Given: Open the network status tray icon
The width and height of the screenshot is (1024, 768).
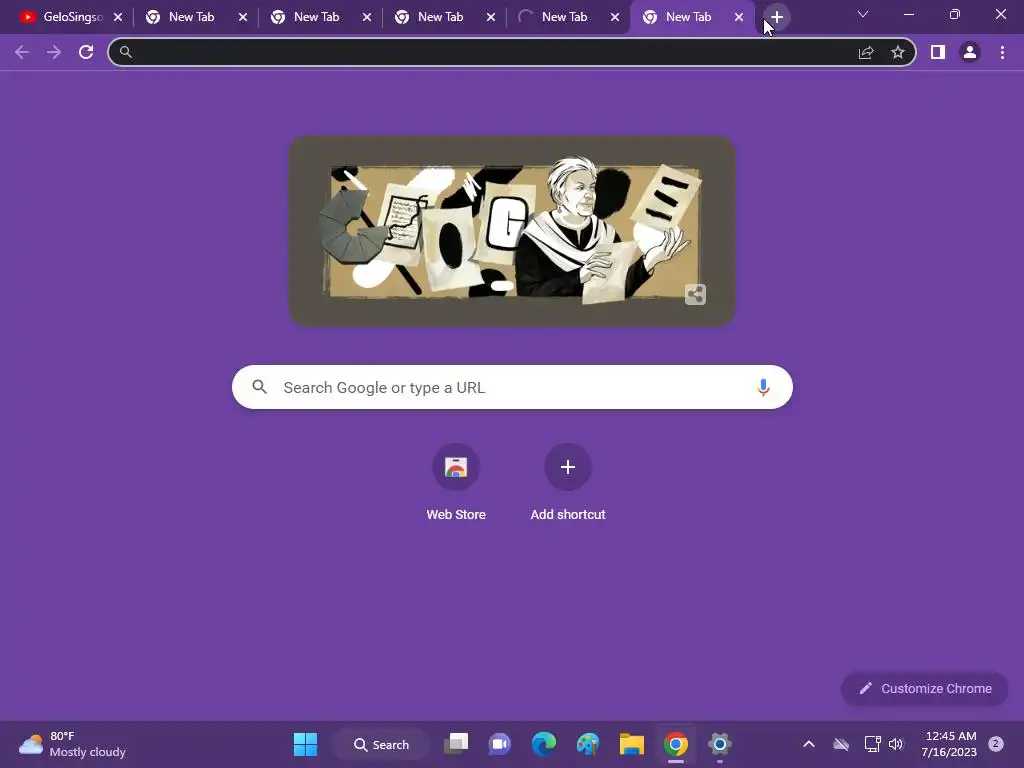Looking at the screenshot, I should point(872,744).
